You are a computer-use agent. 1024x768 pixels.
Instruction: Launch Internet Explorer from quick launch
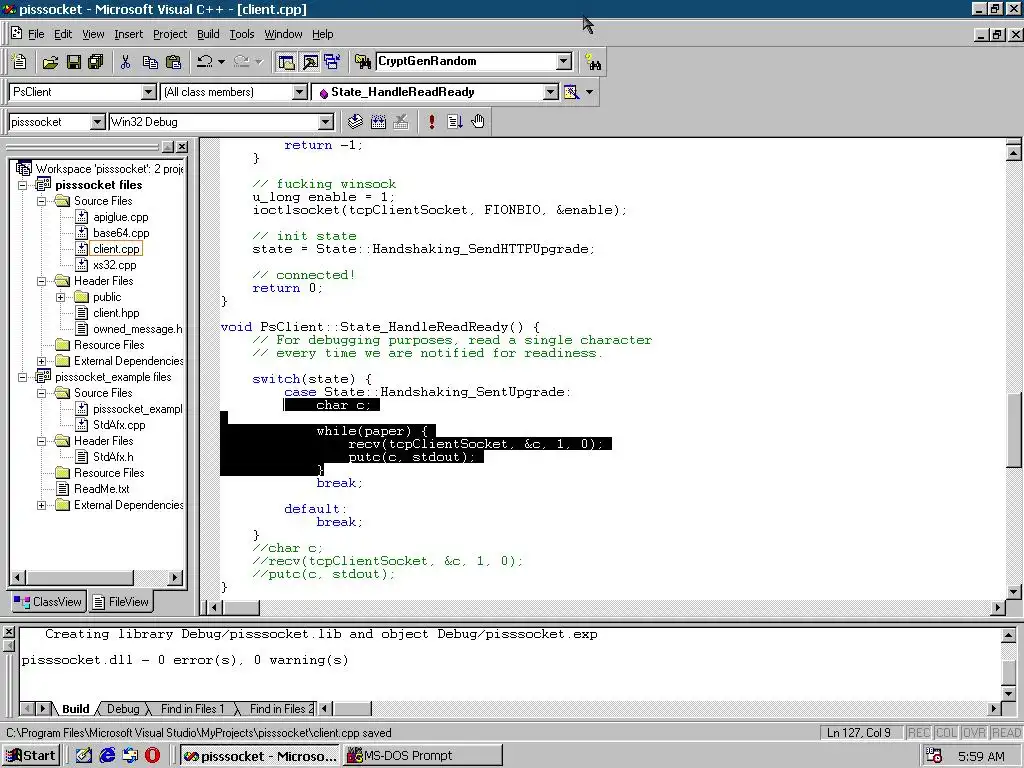[107, 756]
